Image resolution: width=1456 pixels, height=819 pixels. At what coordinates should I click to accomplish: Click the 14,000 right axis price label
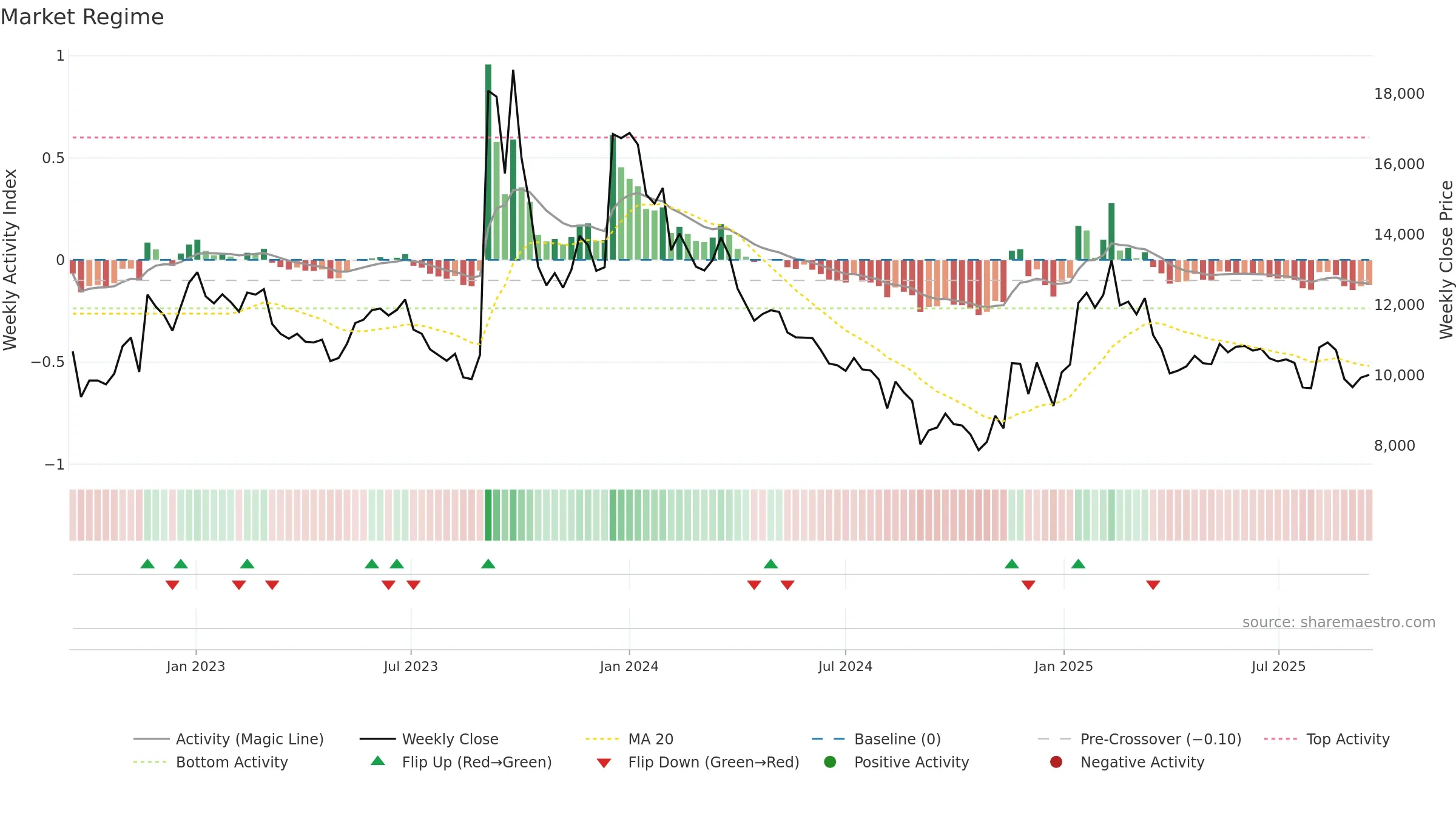[x=1399, y=235]
